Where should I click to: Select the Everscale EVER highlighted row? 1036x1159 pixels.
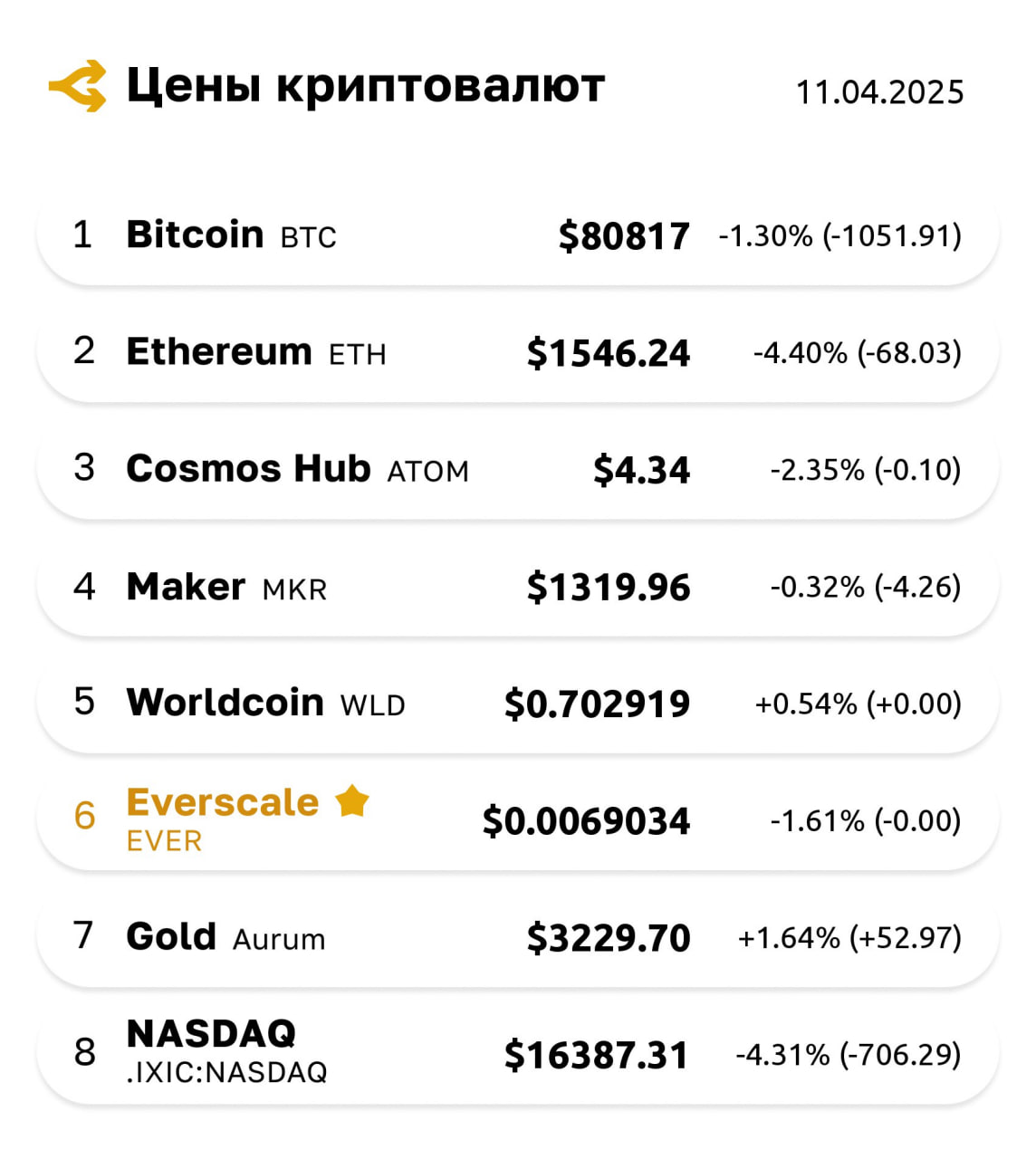[x=518, y=819]
